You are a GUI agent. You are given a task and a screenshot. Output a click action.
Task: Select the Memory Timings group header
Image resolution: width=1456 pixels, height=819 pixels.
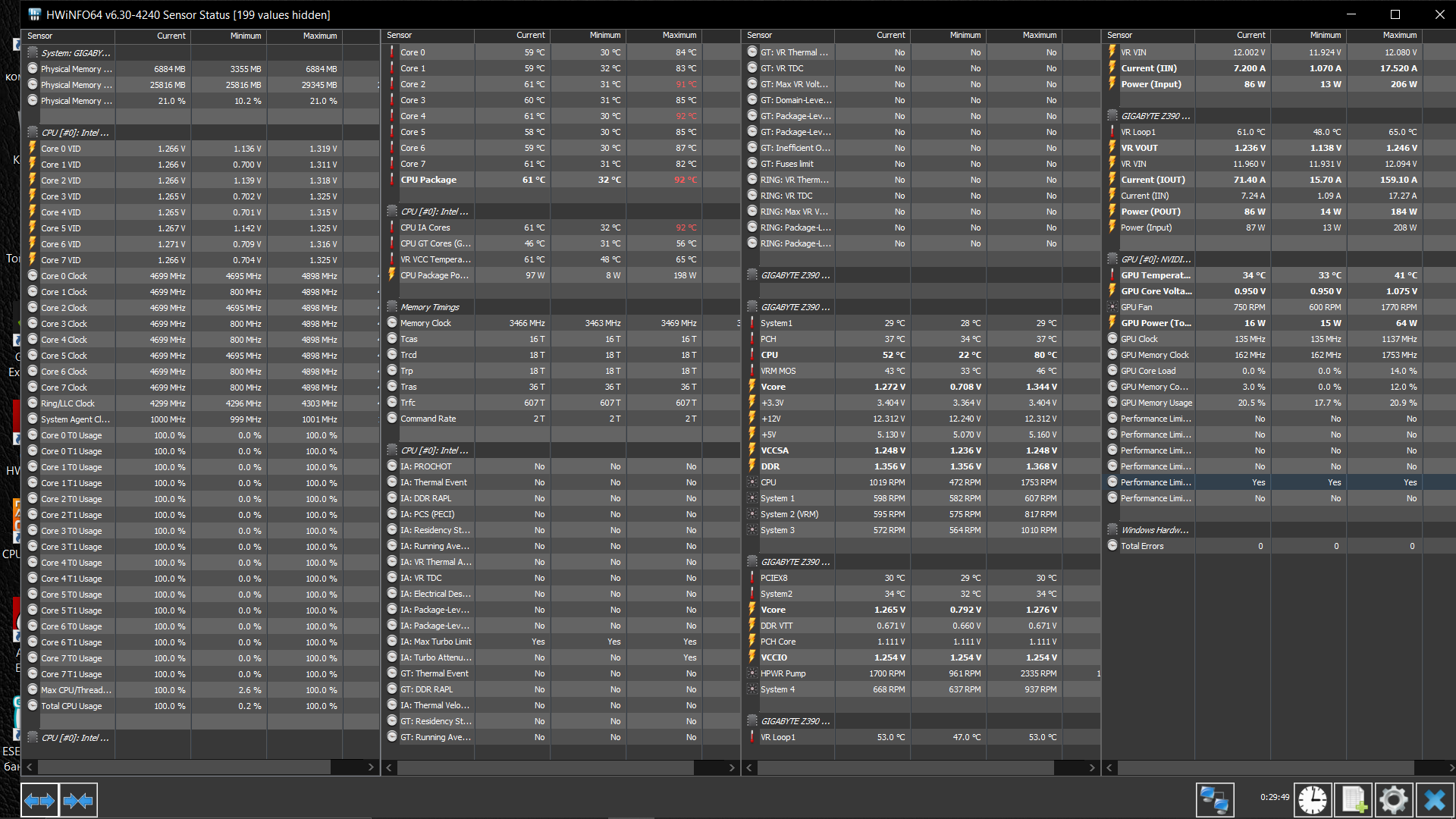429,307
